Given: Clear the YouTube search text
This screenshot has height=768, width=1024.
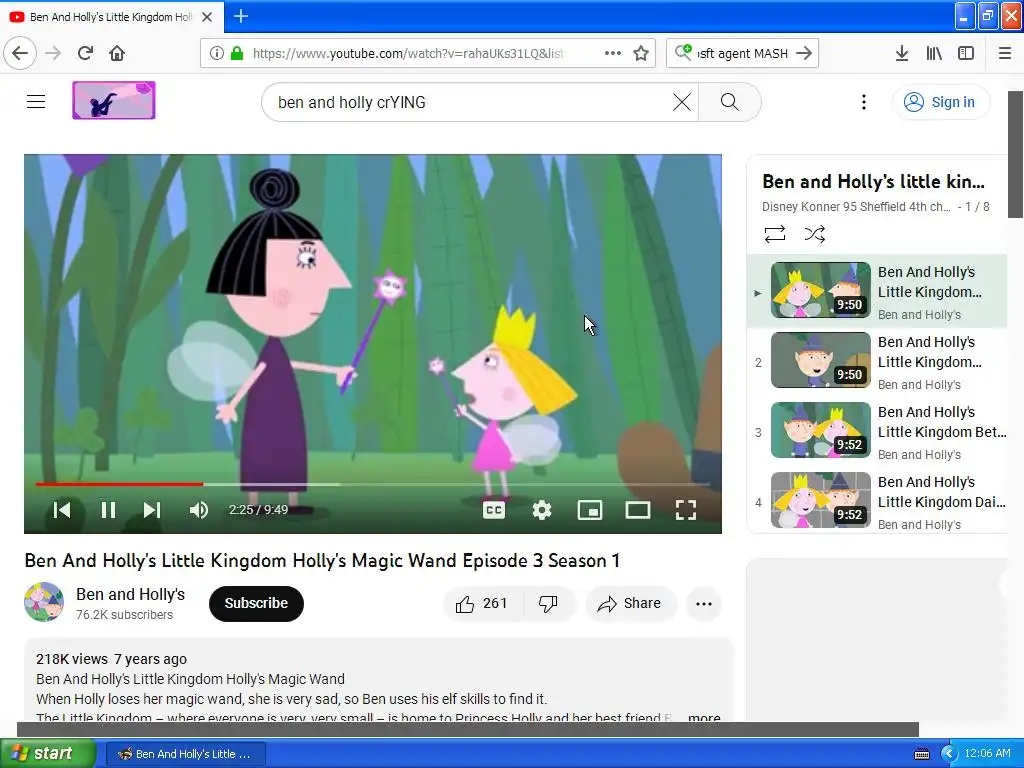Looking at the screenshot, I should click(x=682, y=102).
